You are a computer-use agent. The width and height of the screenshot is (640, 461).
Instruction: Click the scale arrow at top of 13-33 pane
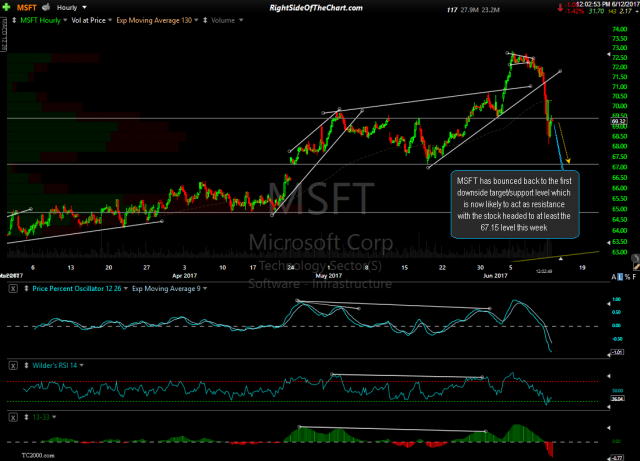pyautogui.click(x=609, y=428)
